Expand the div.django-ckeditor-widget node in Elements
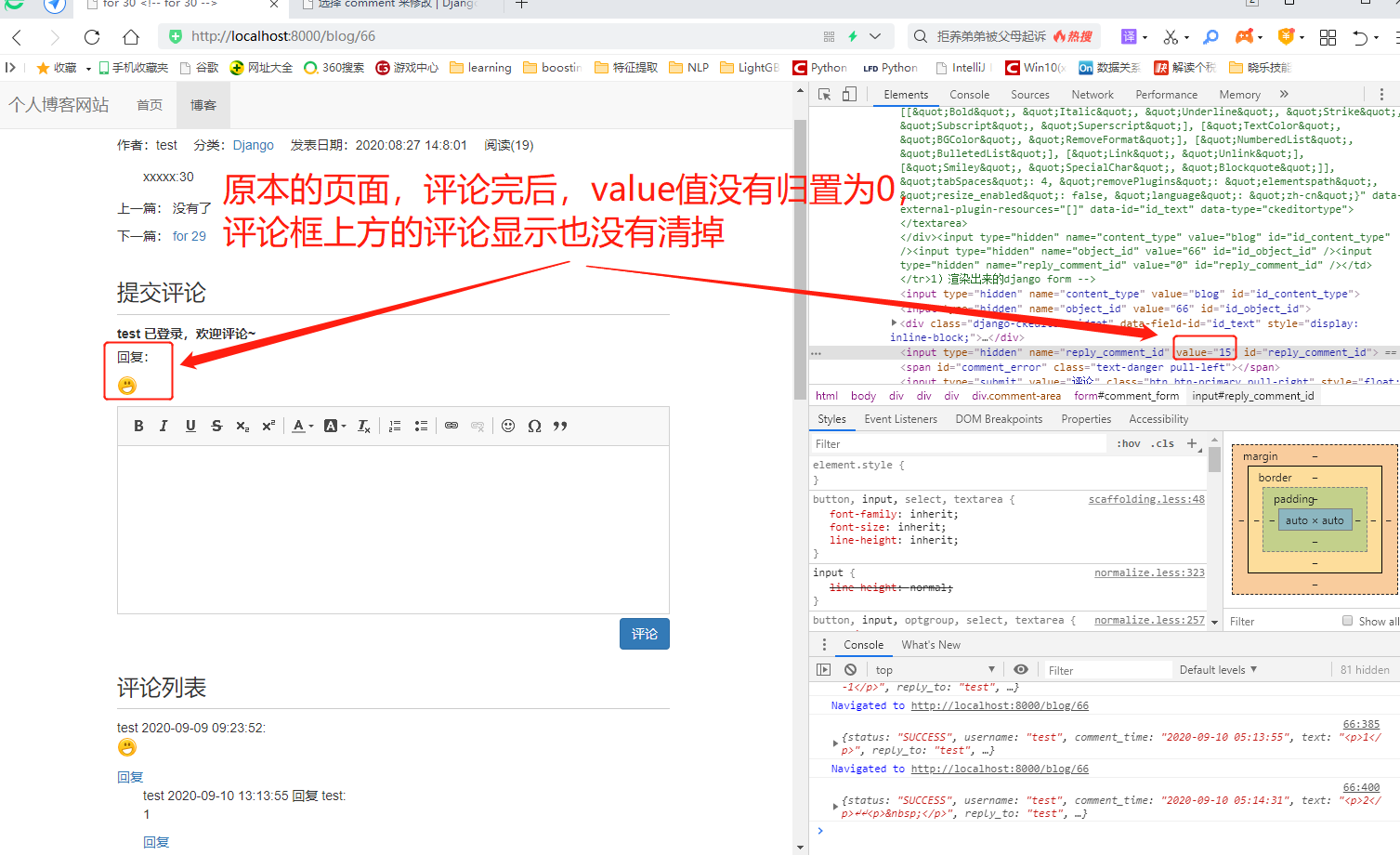Image resolution: width=1400 pixels, height=855 pixels. pyautogui.click(x=893, y=322)
